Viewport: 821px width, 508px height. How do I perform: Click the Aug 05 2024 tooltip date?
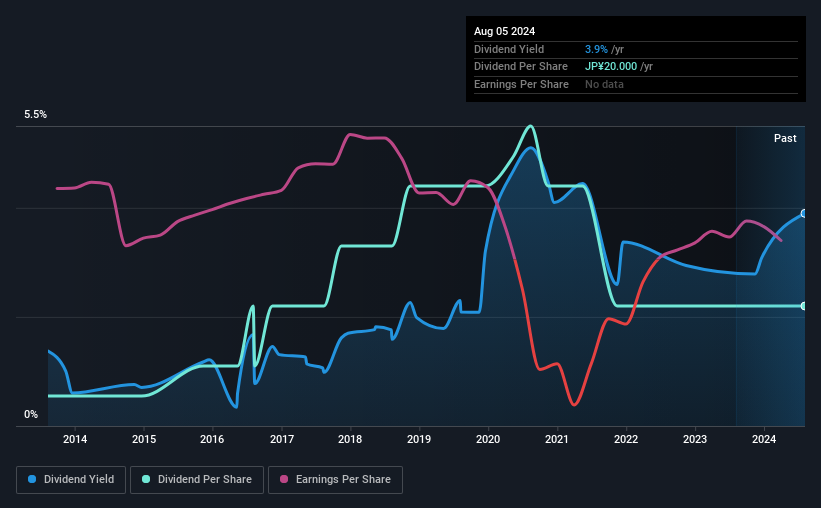[504, 31]
